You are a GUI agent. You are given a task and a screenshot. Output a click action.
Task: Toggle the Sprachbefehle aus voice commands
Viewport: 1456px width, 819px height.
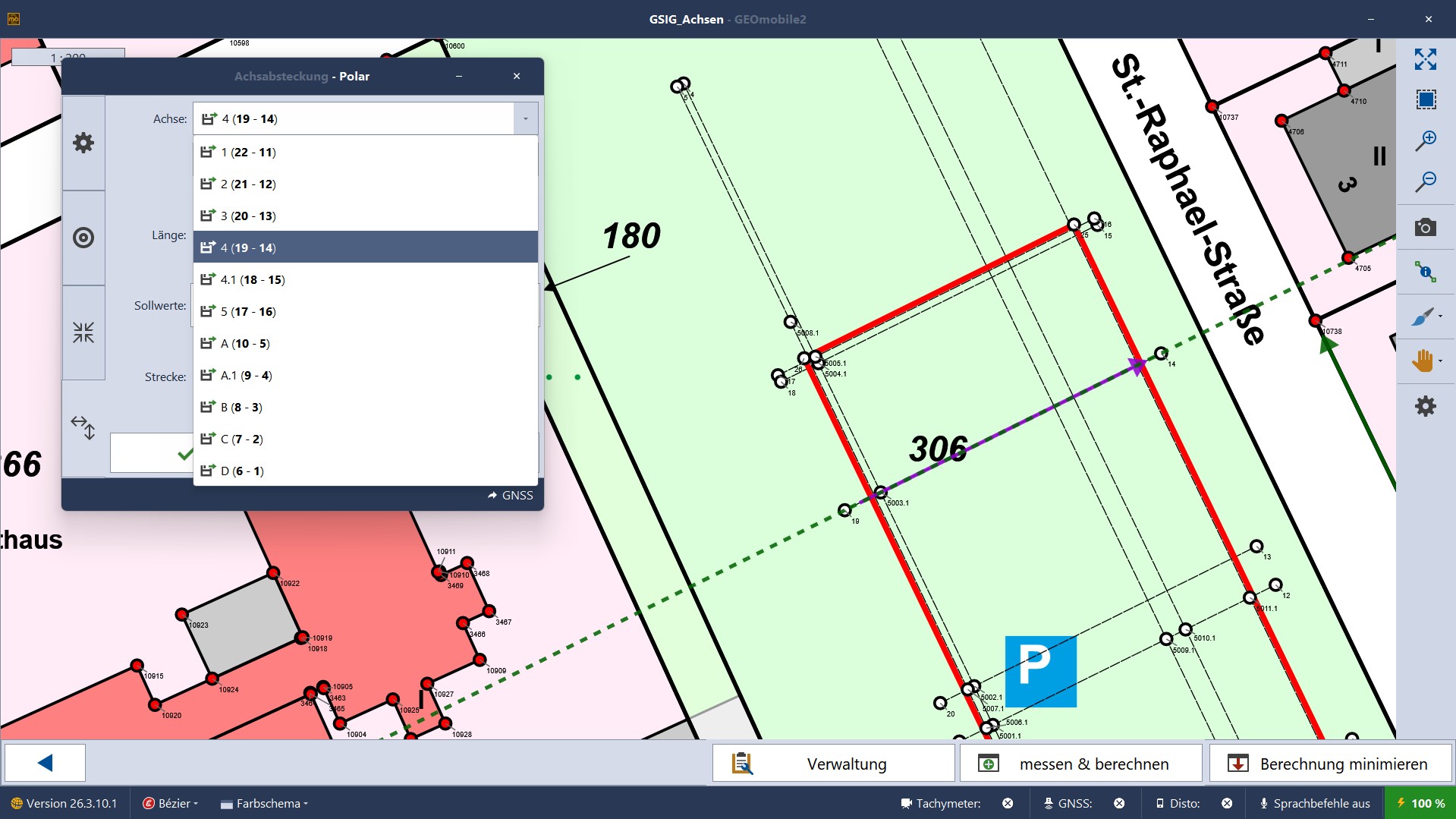pyautogui.click(x=1314, y=803)
